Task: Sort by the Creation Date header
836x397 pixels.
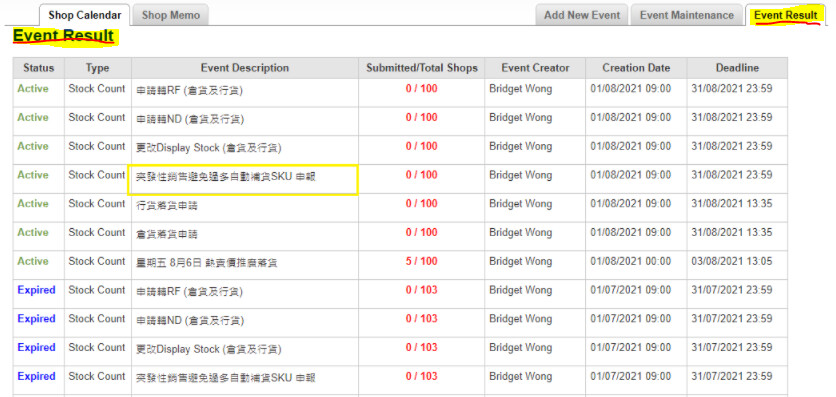Action: 636,68
